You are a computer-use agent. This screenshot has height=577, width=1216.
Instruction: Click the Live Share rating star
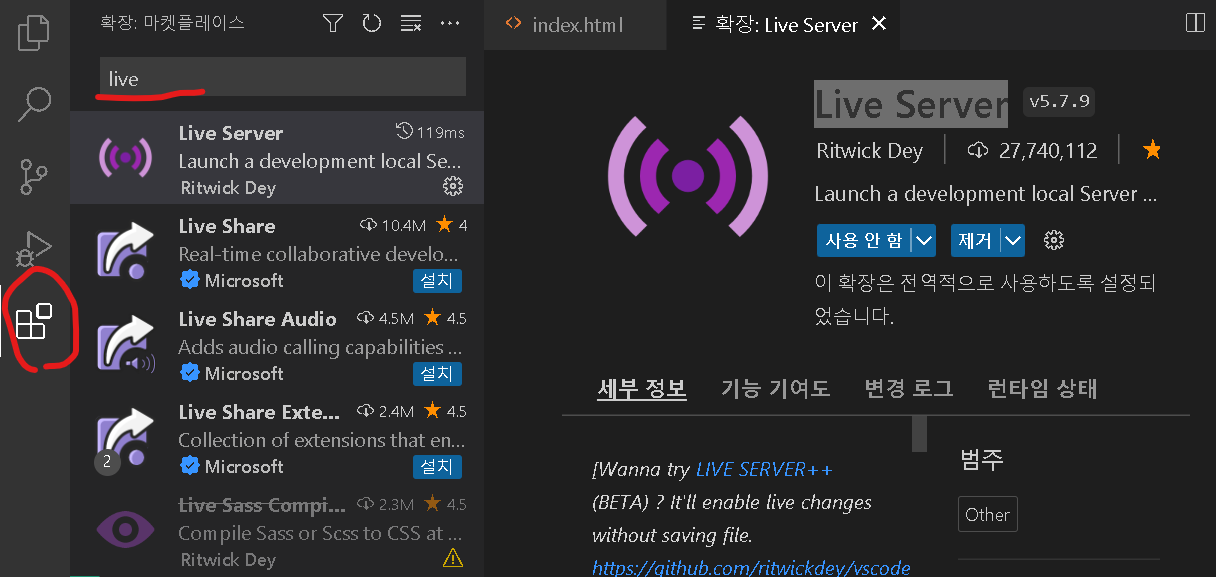pyautogui.click(x=445, y=225)
